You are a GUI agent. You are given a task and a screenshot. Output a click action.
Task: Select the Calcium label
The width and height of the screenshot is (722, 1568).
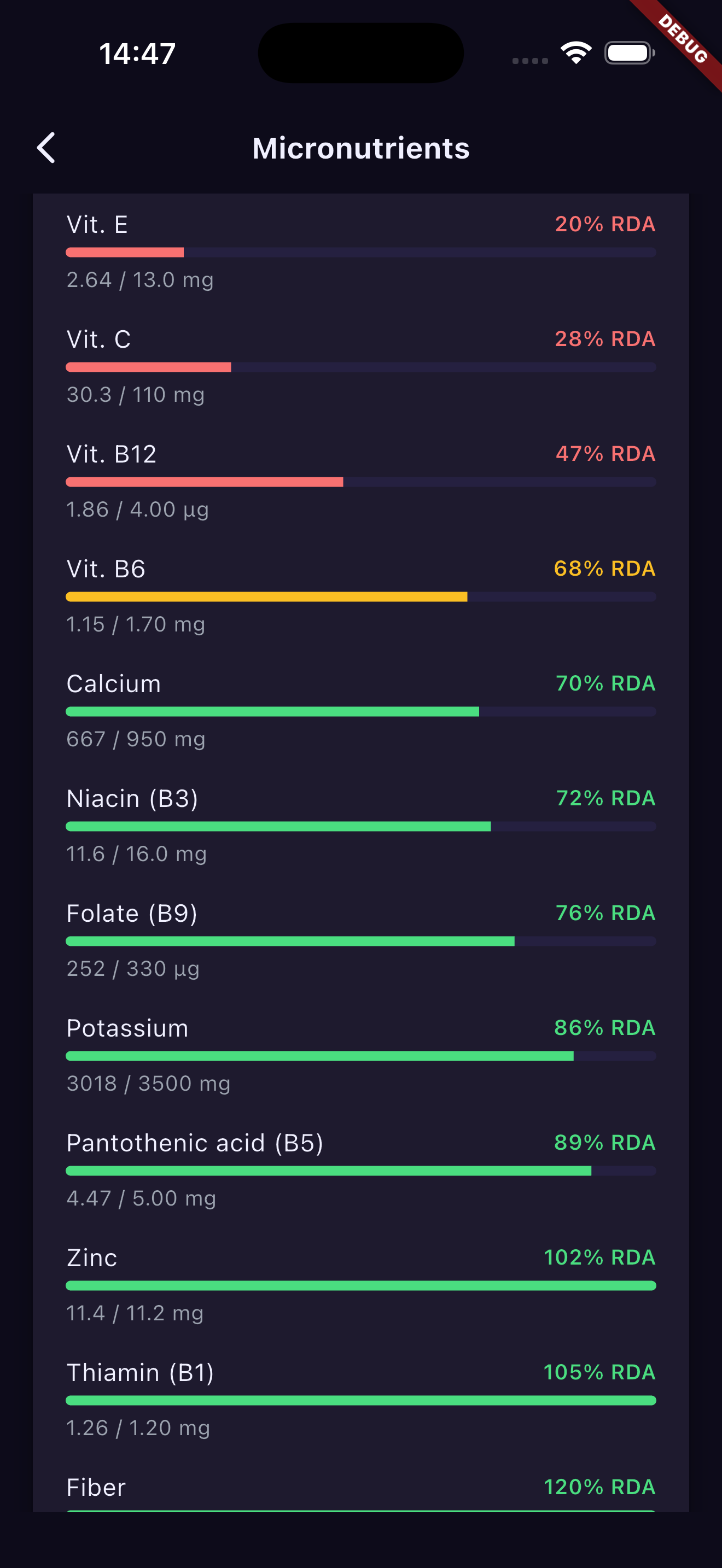click(x=114, y=683)
